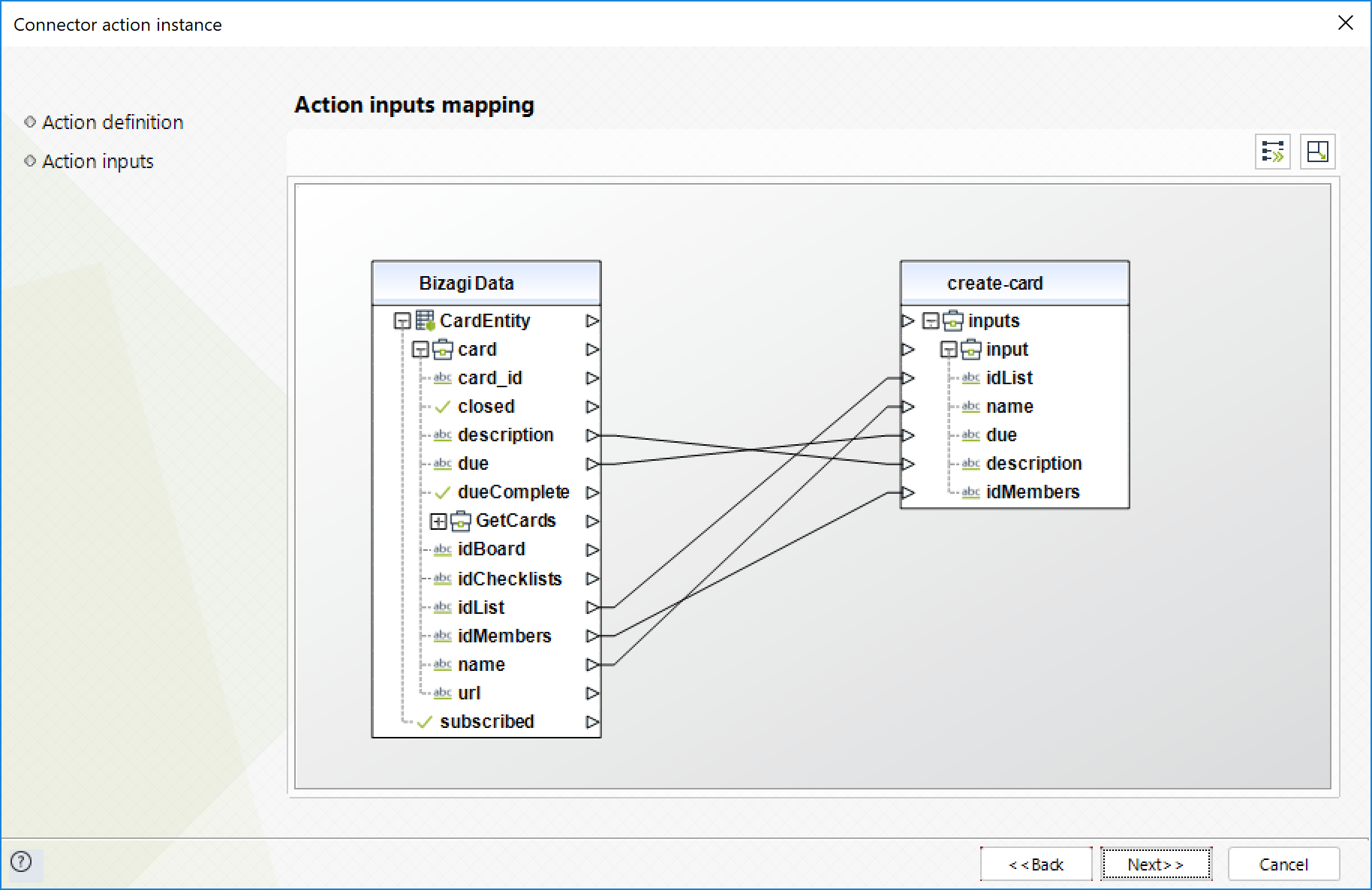
Task: Go to the Action definition step
Action: (113, 122)
